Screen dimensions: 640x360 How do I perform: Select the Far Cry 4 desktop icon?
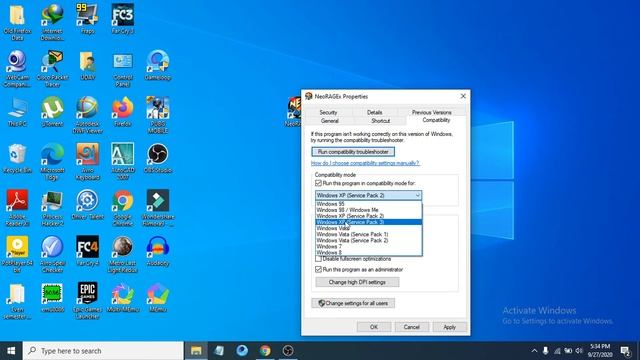coord(87,251)
